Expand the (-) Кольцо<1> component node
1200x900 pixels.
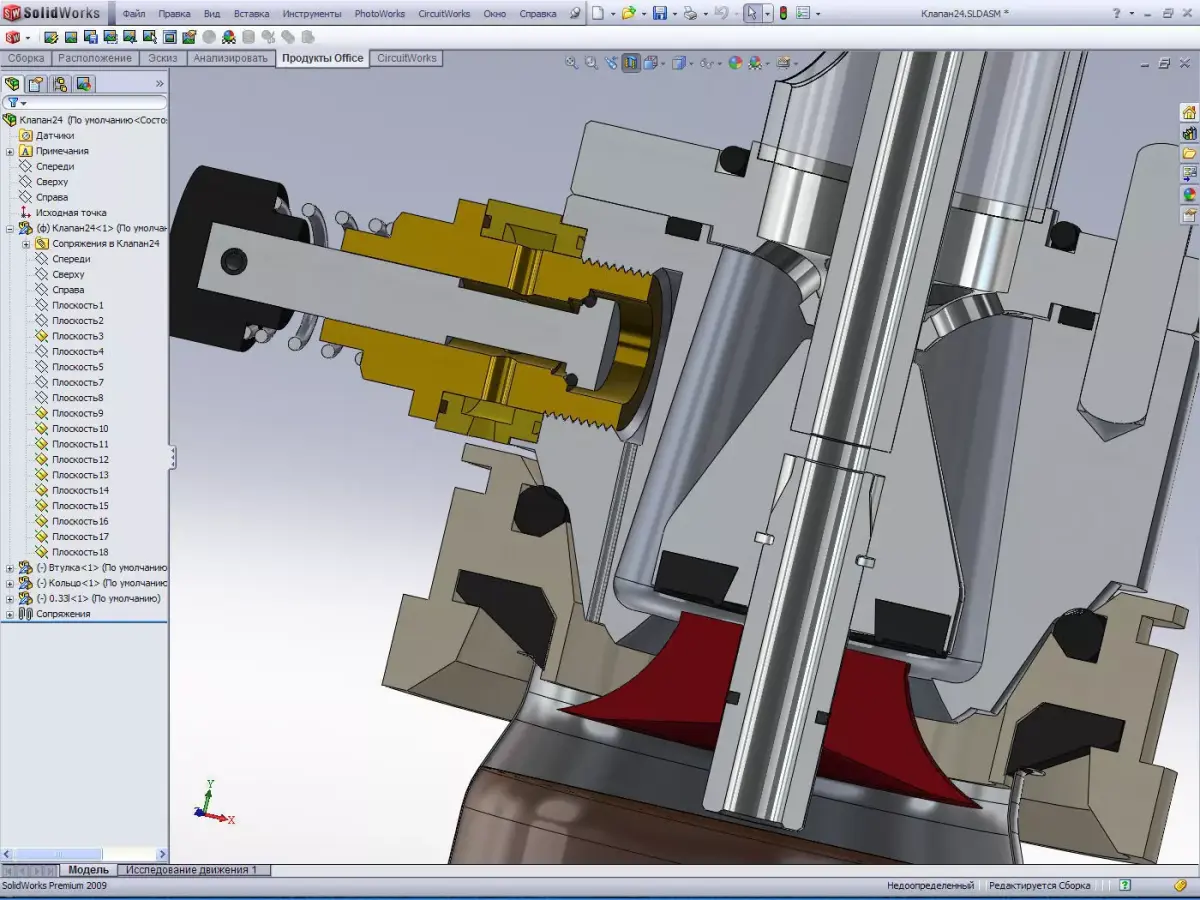pos(10,583)
